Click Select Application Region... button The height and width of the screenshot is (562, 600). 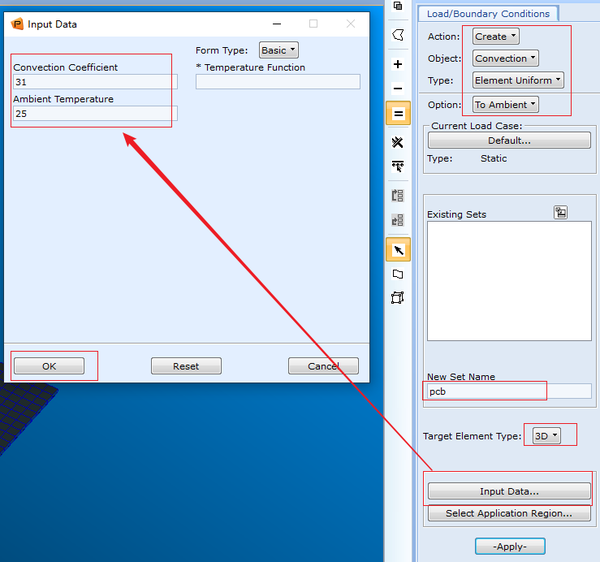(x=509, y=513)
